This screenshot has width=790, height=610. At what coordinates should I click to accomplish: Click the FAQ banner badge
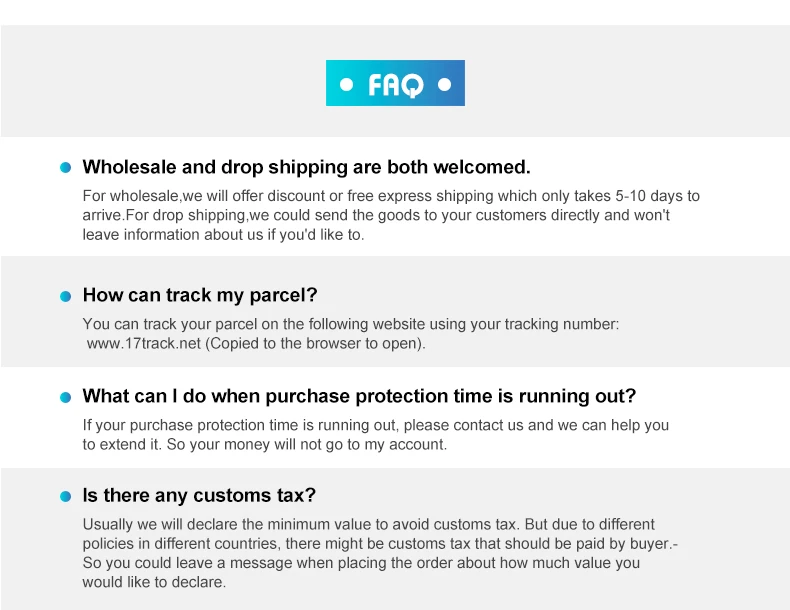click(x=395, y=83)
